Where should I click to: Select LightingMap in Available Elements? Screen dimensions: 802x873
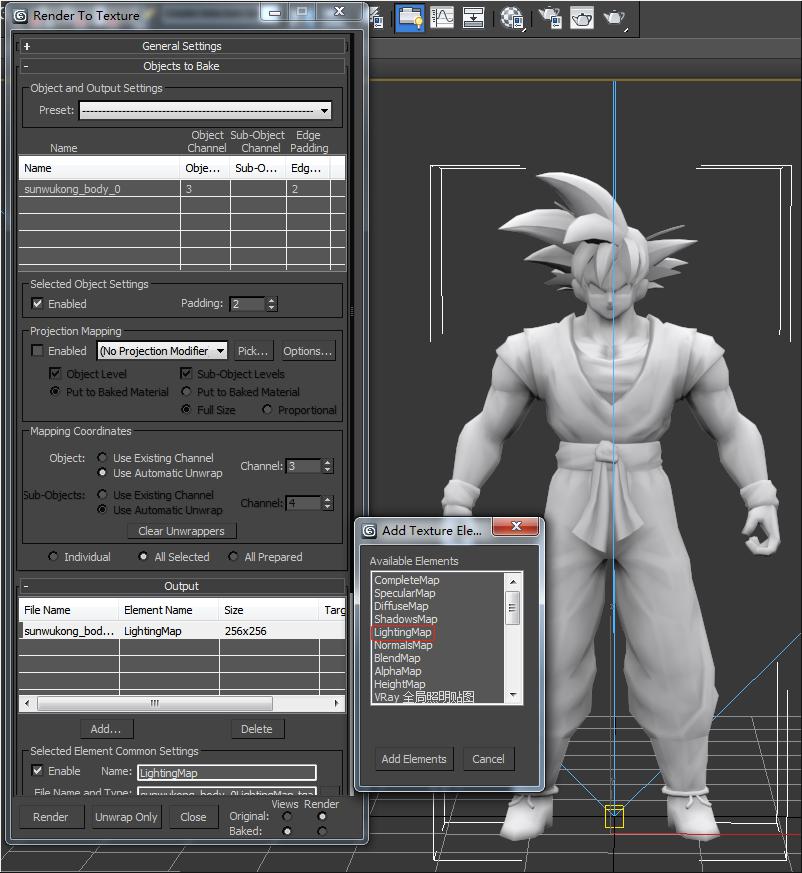[403, 632]
